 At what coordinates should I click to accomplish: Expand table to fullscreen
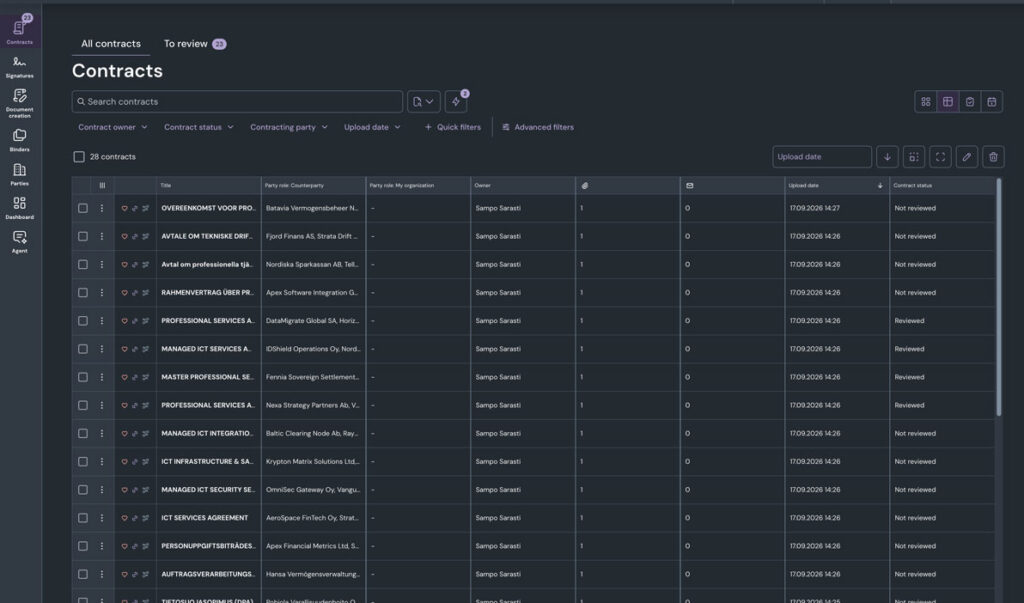pos(940,157)
